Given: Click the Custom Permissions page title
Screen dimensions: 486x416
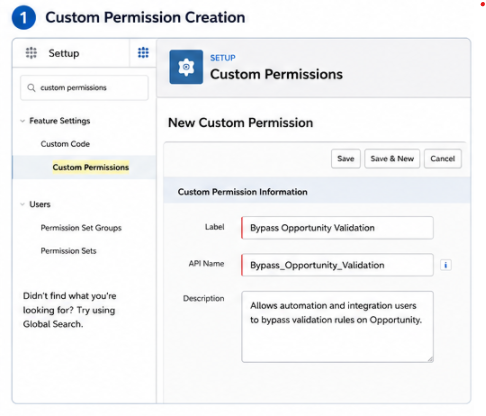Looking at the screenshot, I should pyautogui.click(x=276, y=74).
